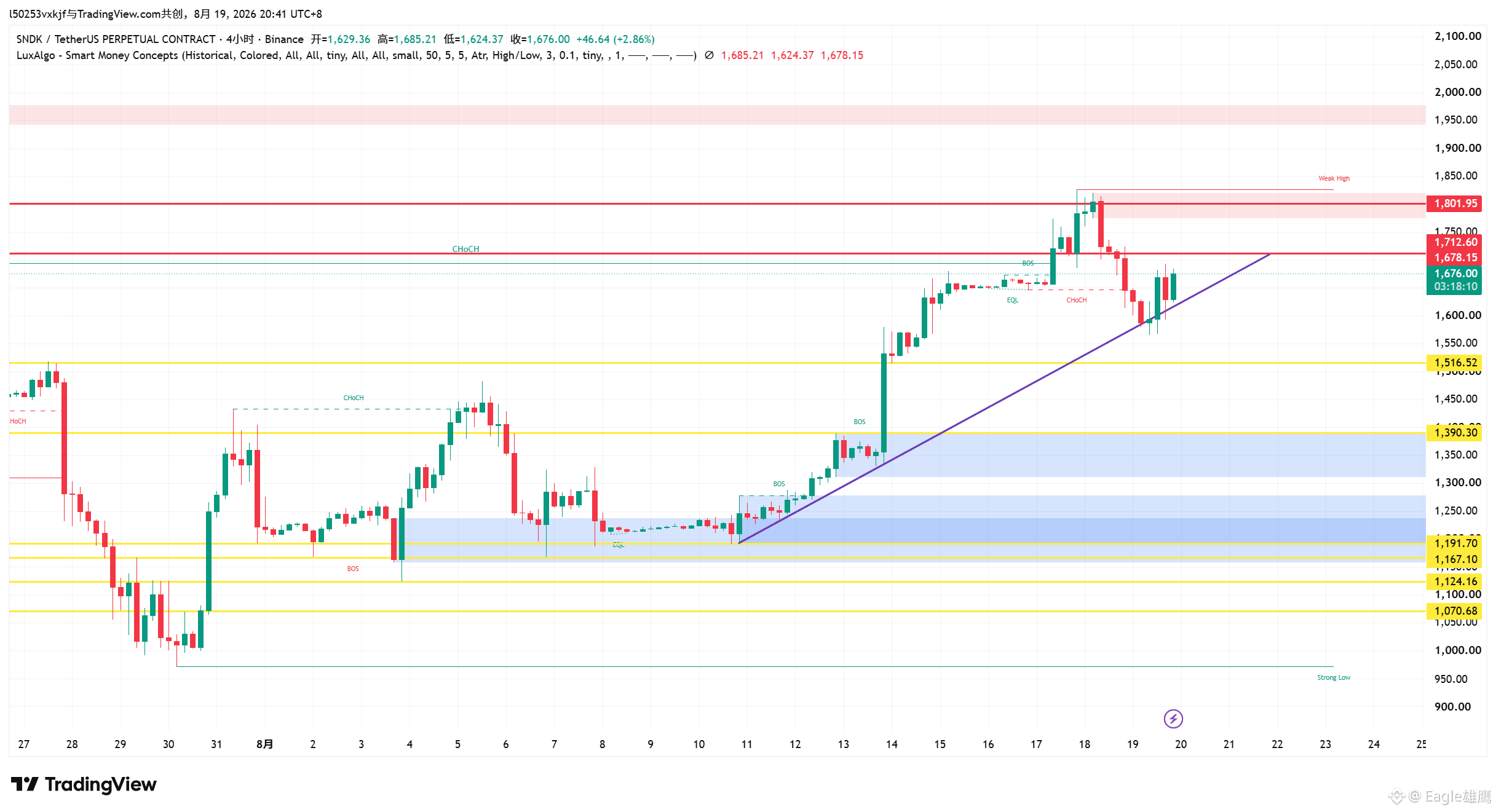Select the purple ascending trendline

[1004, 398]
